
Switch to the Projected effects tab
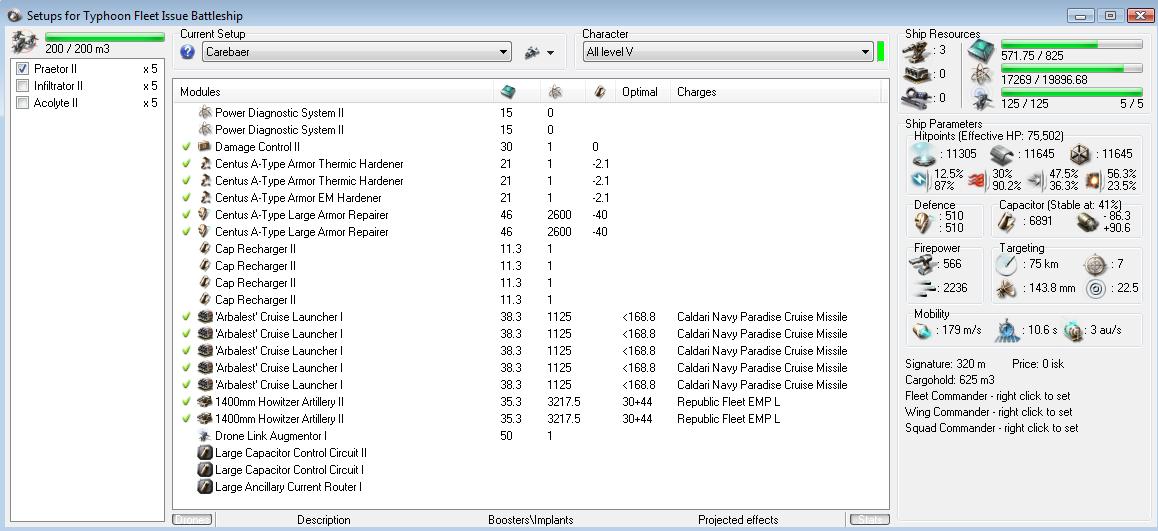738,520
